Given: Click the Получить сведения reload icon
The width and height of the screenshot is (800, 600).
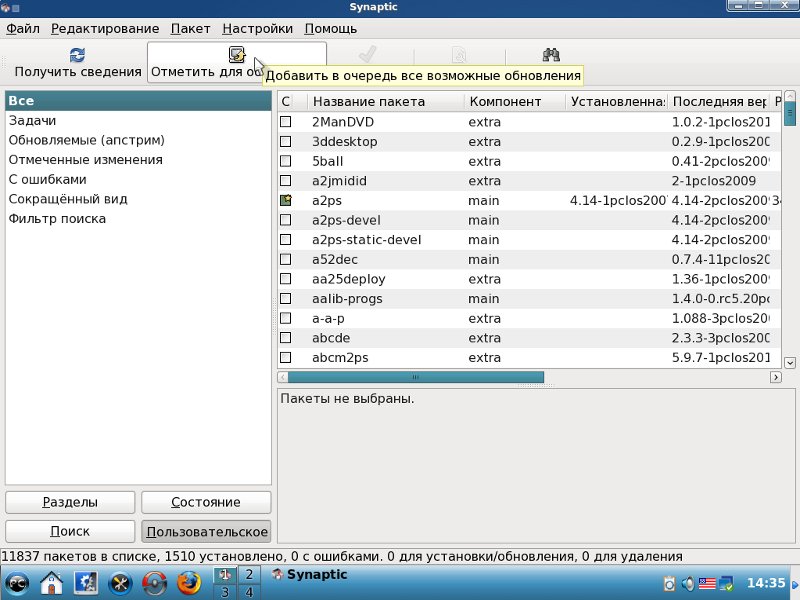Looking at the screenshot, I should point(77,55).
